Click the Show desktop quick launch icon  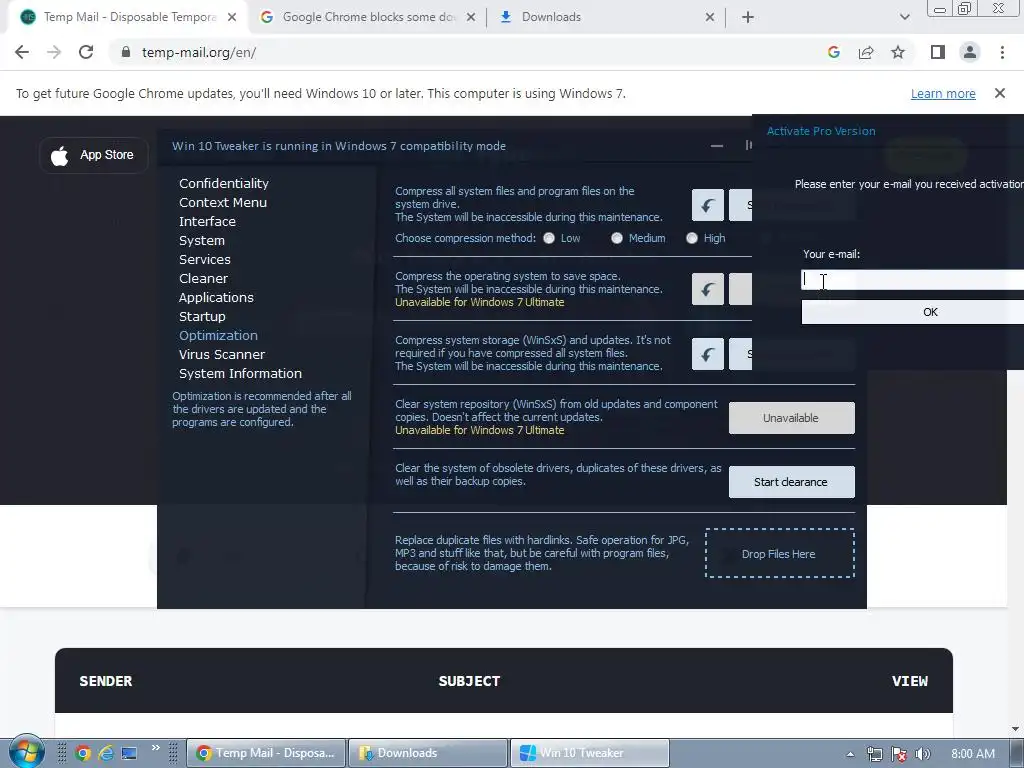coord(129,753)
